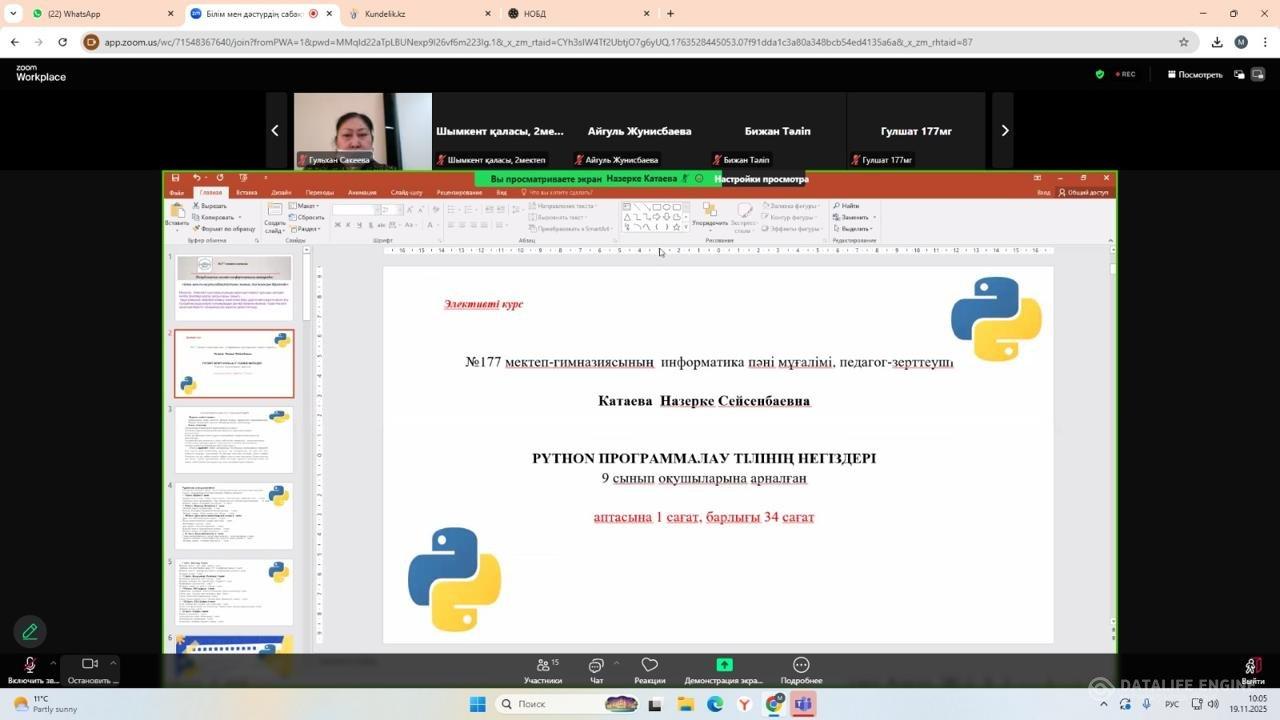
Task: Click the Cut (scissors) icon
Action: pos(196,206)
